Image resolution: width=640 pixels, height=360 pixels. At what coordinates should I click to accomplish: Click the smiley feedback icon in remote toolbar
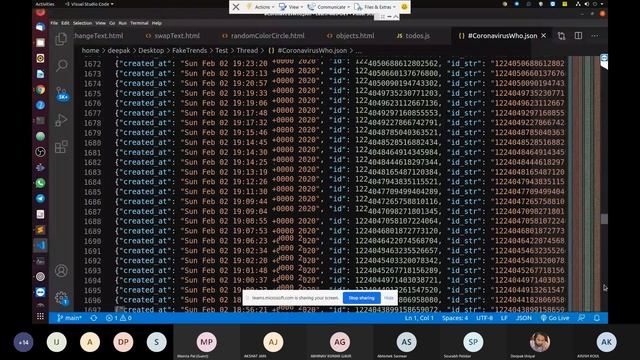point(404,7)
